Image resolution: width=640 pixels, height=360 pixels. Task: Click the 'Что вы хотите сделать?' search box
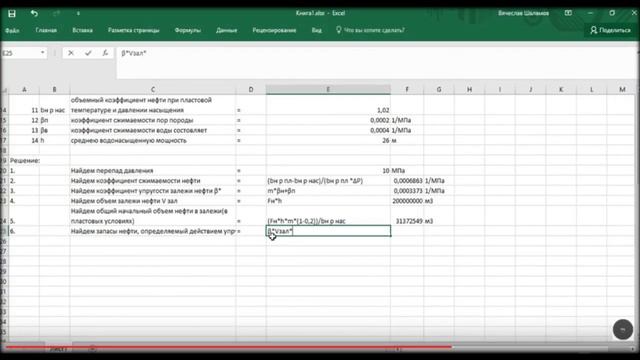[370, 30]
